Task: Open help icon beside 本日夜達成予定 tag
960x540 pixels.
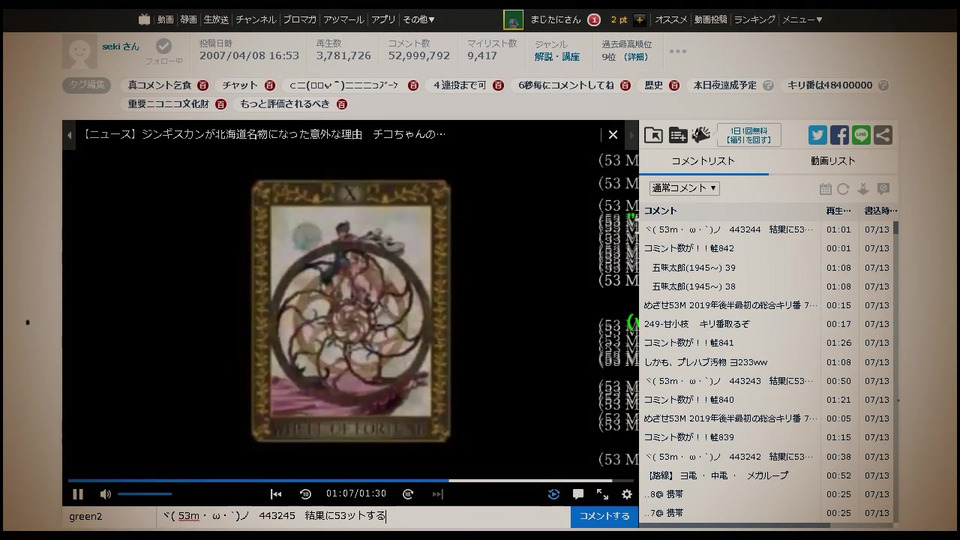Action: pos(768,85)
